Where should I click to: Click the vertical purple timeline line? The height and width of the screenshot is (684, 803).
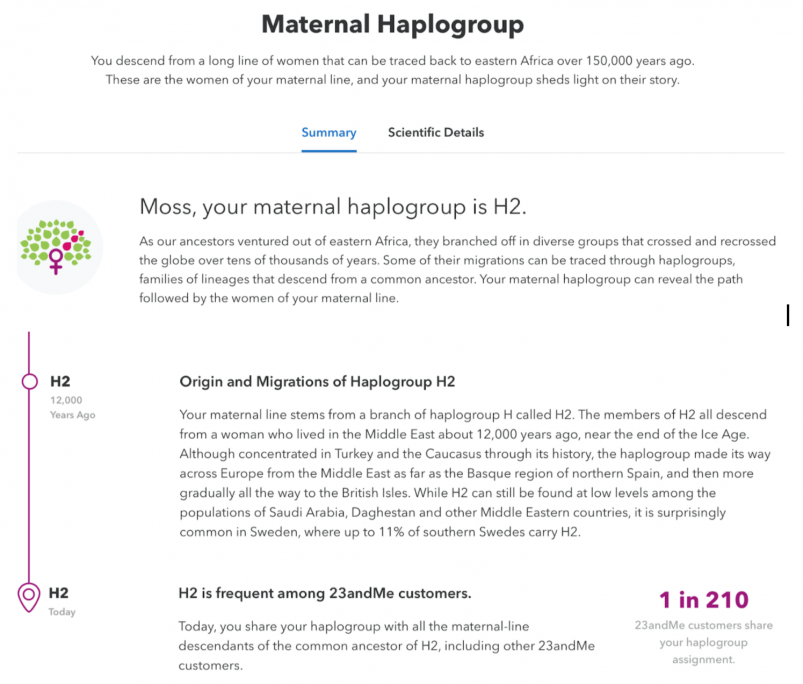29,481
